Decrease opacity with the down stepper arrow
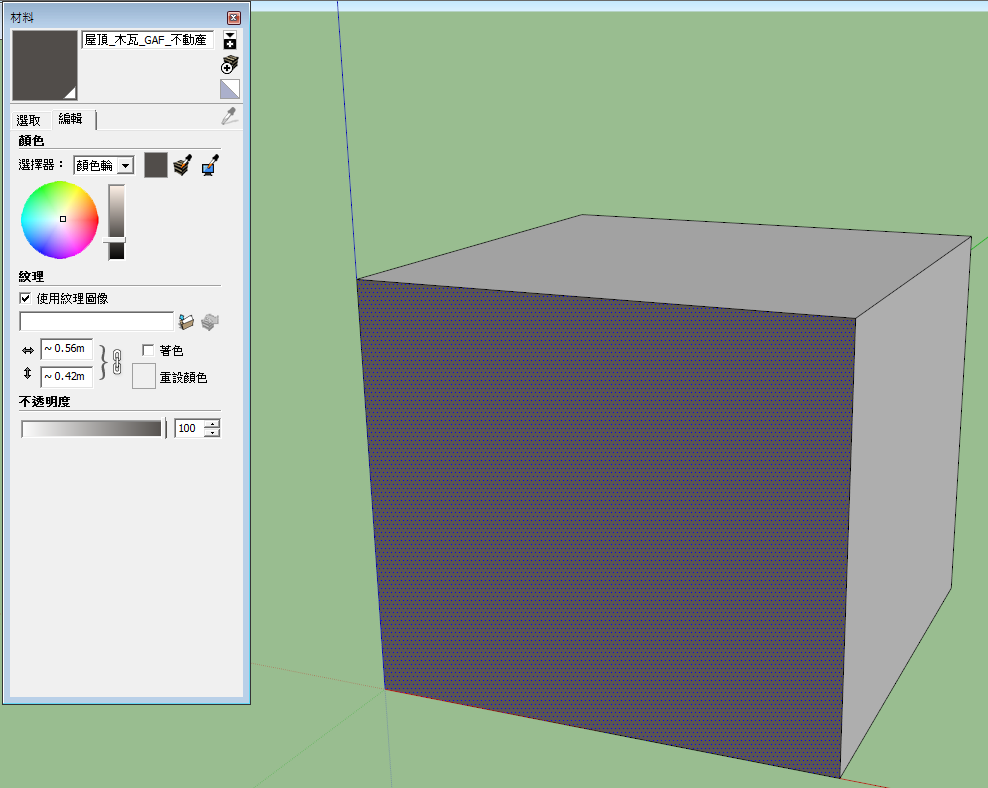 click(x=211, y=433)
